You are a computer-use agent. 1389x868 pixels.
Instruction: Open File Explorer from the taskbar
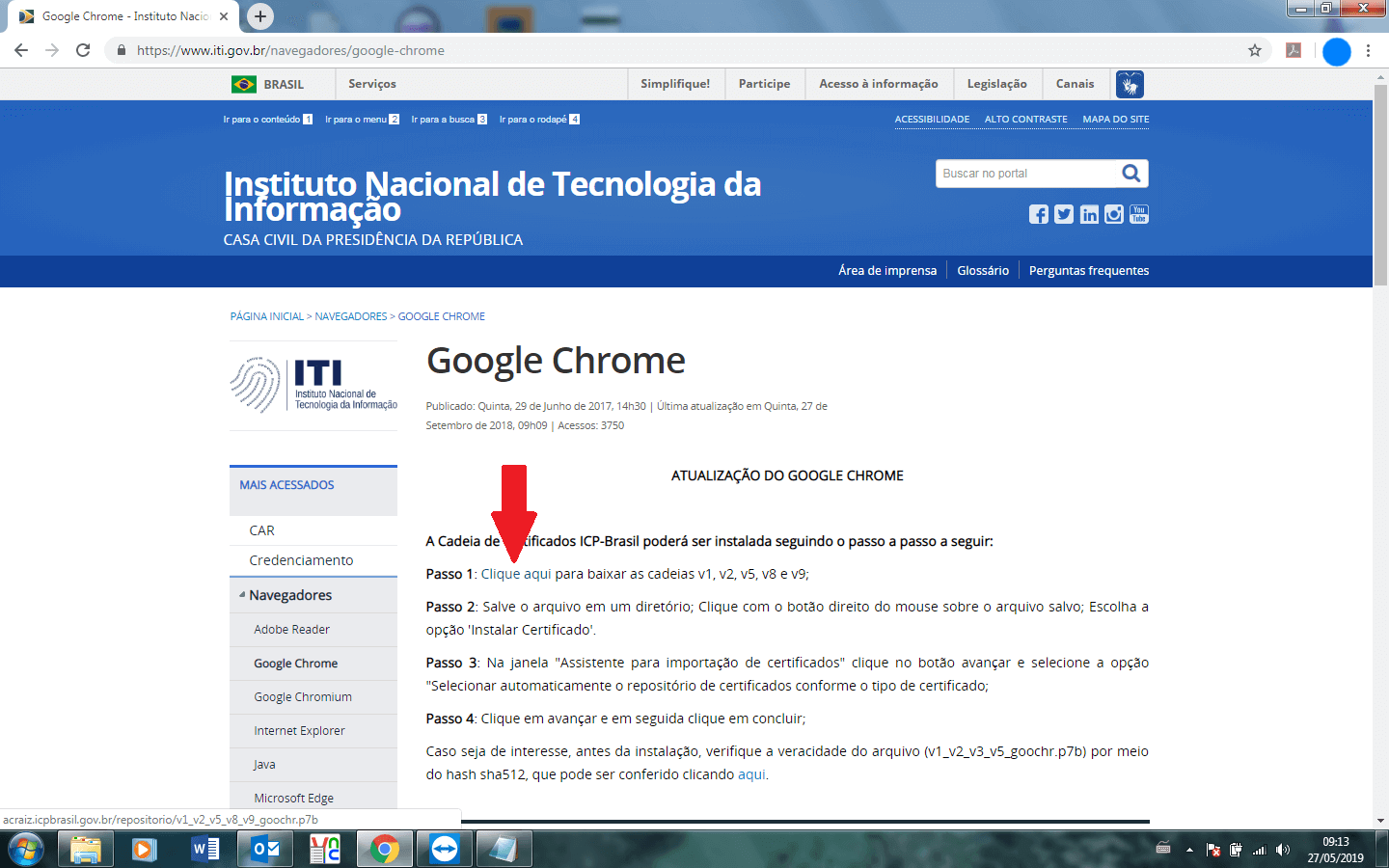tap(86, 850)
